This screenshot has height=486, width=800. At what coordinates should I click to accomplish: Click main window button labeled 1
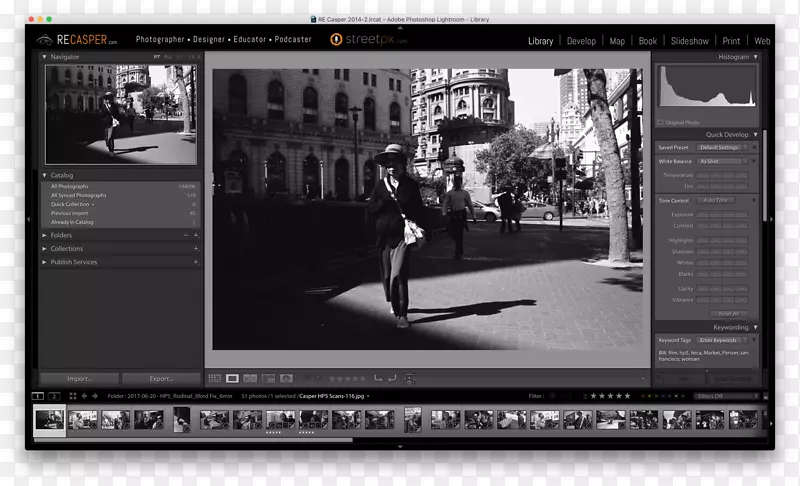tap(37, 396)
